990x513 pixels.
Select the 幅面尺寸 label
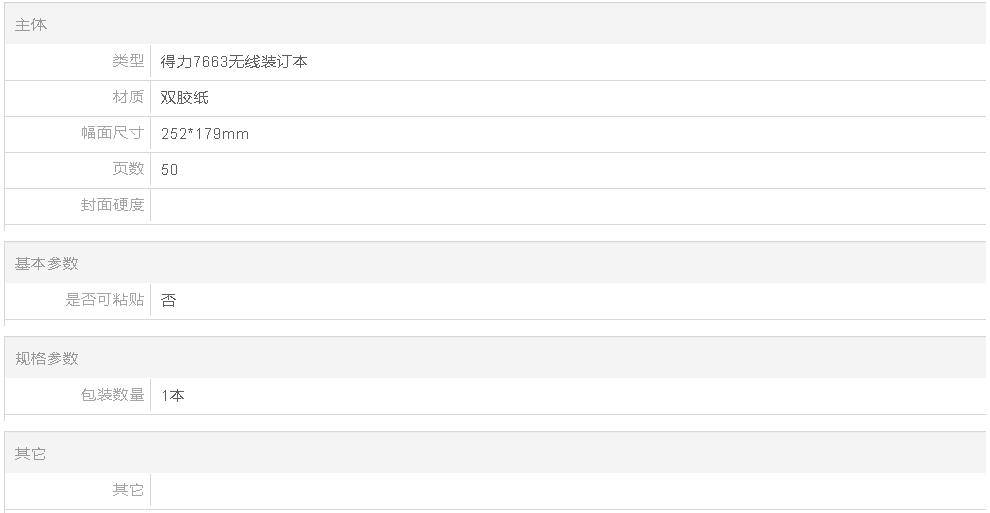112,133
